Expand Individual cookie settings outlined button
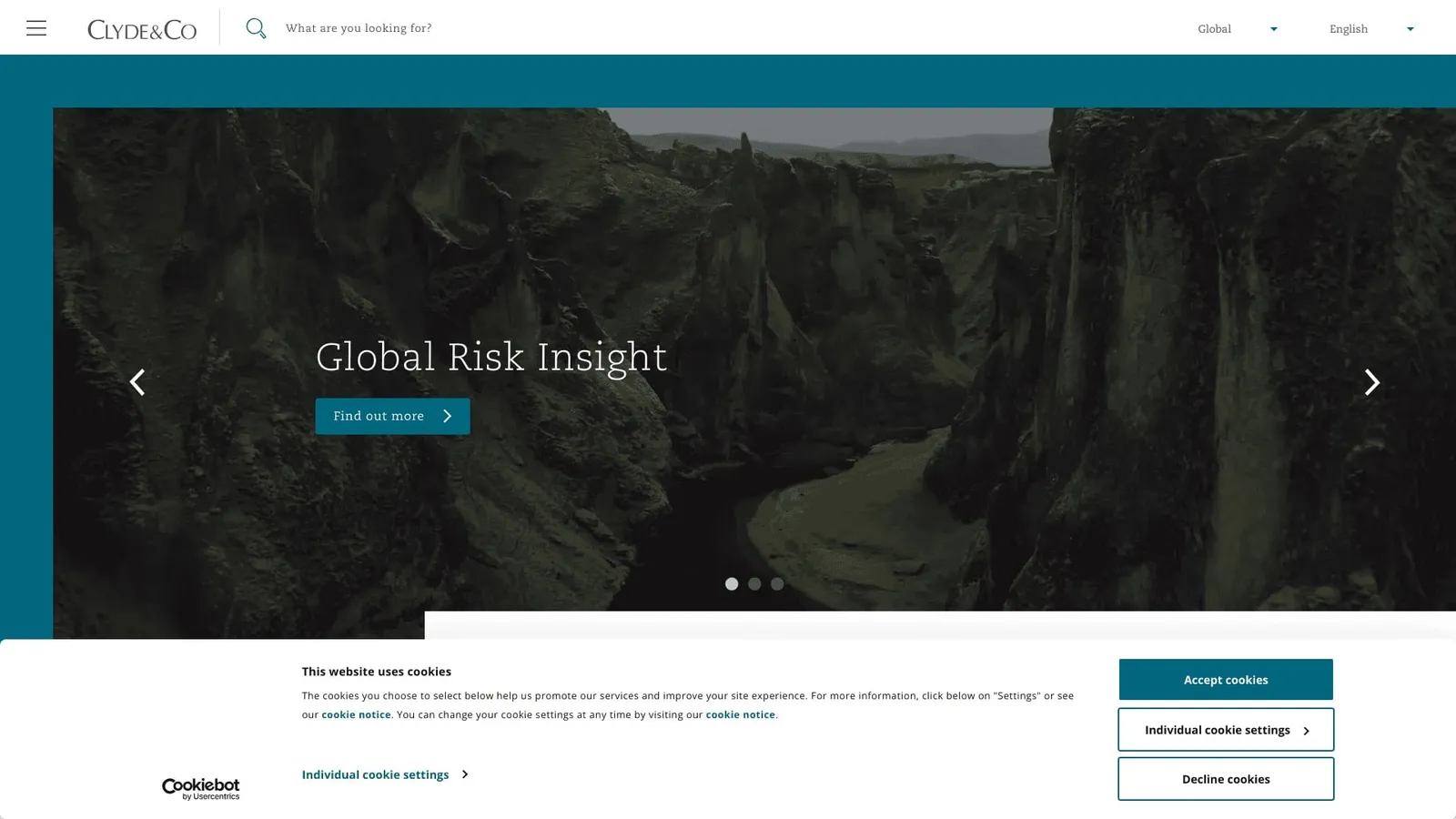Screen dimensions: 1456x819 [x=1226, y=730]
